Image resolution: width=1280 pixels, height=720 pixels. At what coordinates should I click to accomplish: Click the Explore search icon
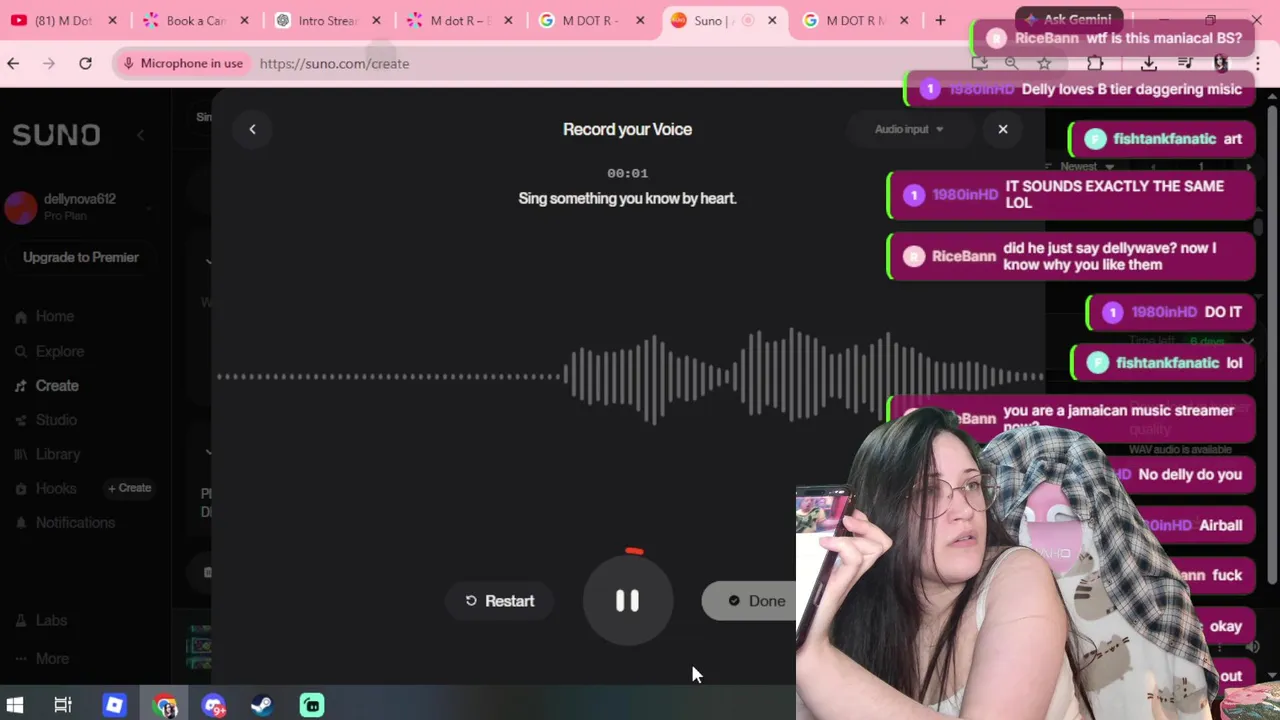click(x=20, y=352)
